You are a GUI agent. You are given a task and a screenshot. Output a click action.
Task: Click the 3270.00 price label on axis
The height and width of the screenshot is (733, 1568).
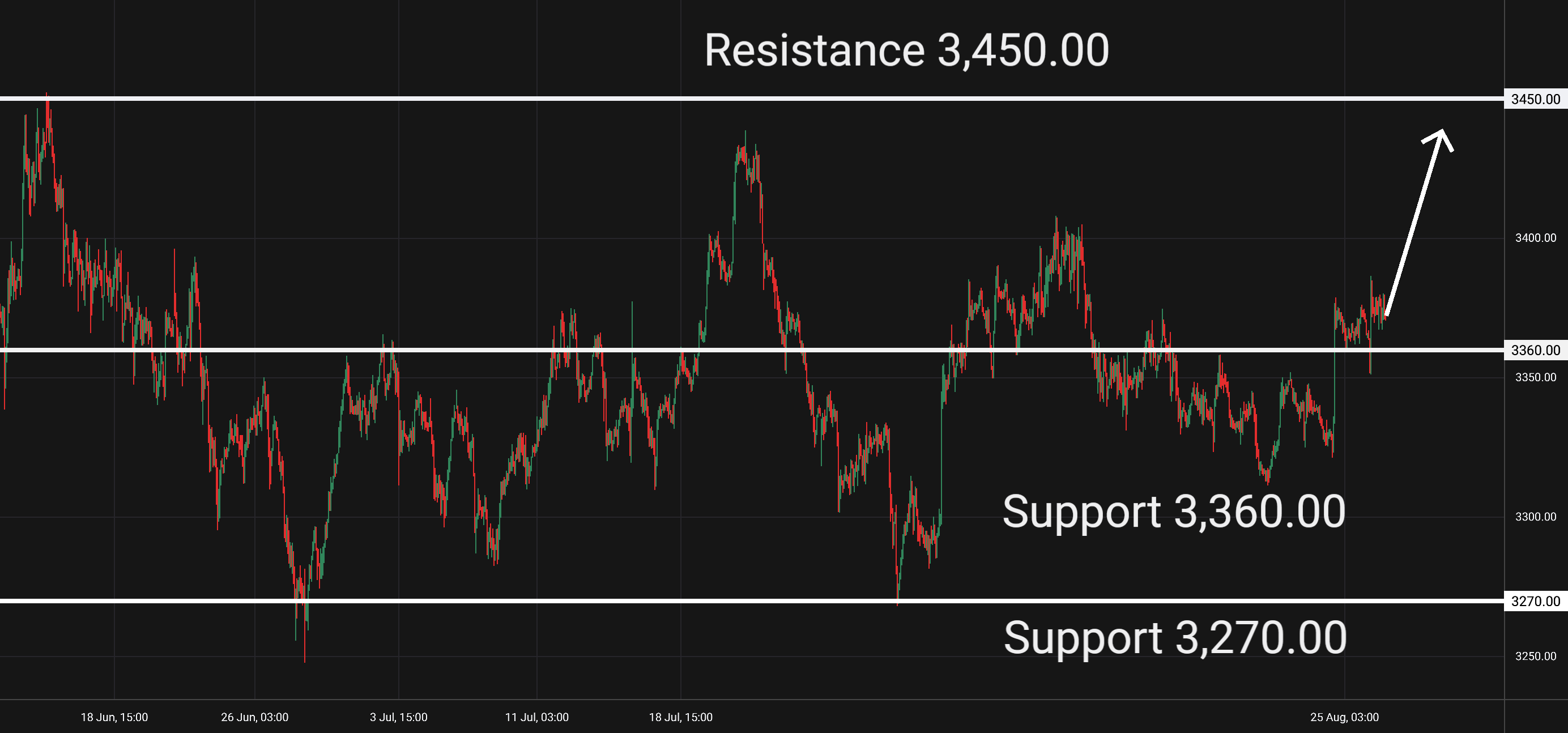click(x=1536, y=602)
